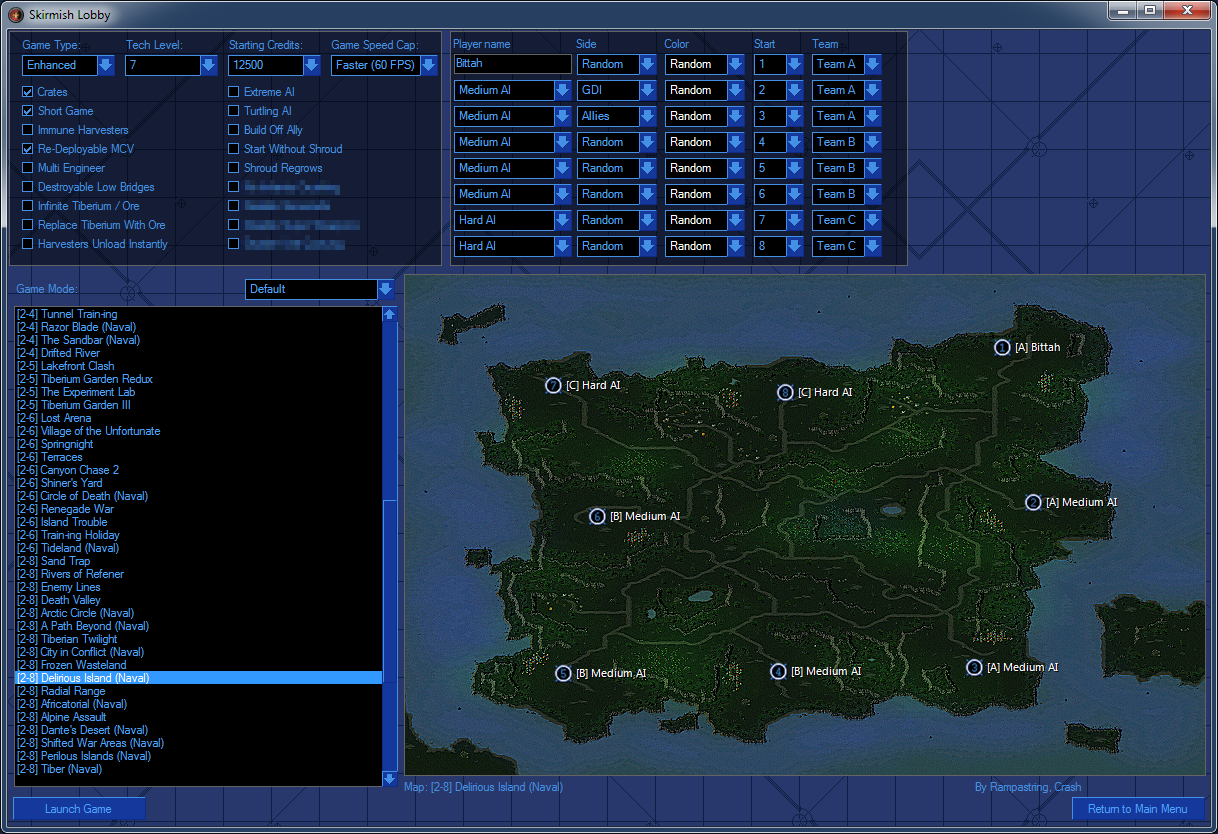Screen dimensions: 1218x834
Task: Click the map list scroll-down arrow
Action: click(390, 778)
